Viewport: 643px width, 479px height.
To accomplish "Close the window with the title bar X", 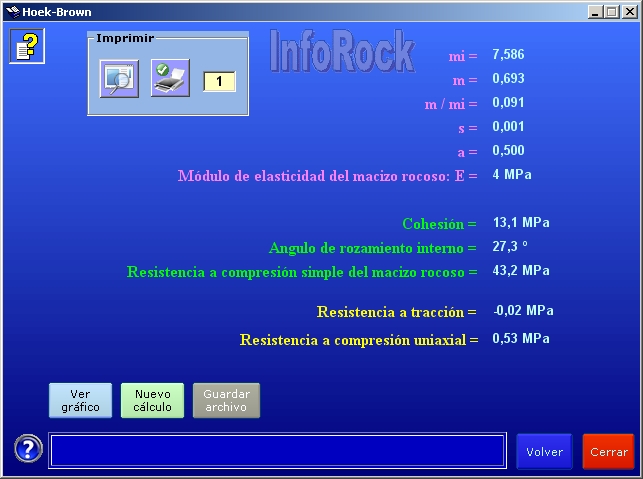I will (629, 11).
